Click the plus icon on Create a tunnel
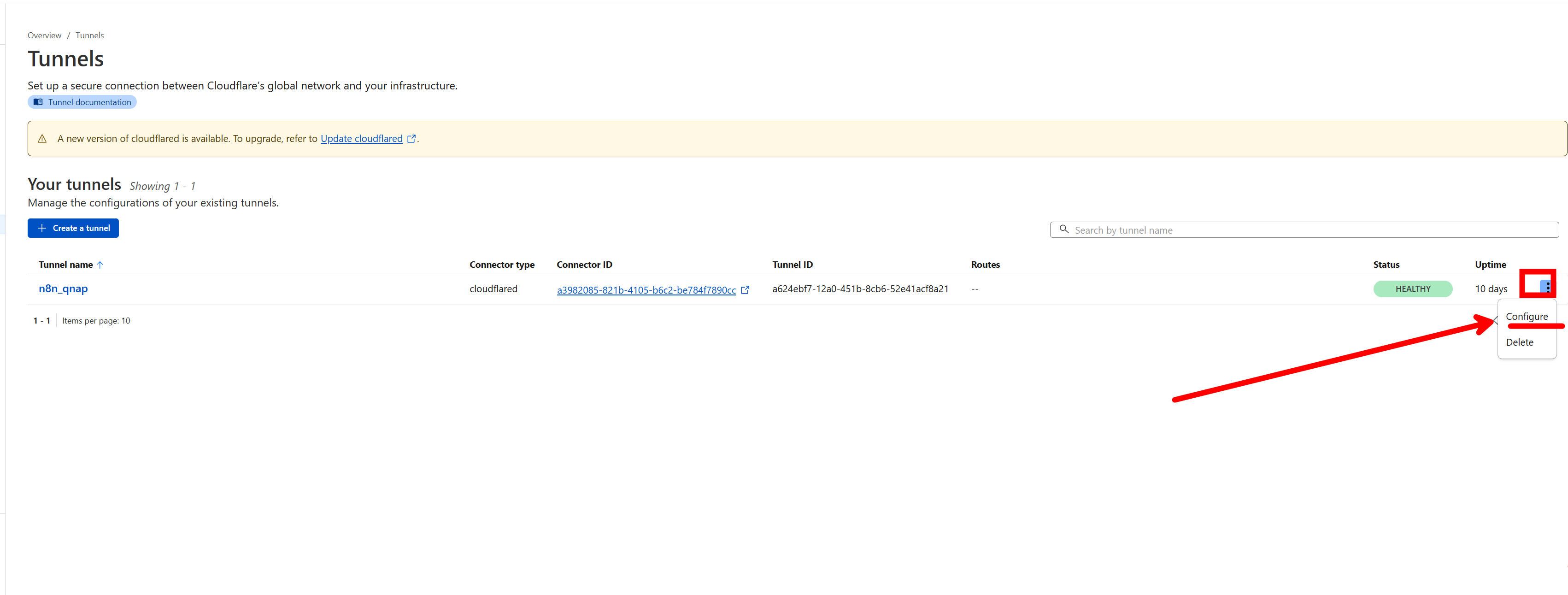This screenshot has height=595, width=1568. click(x=41, y=228)
